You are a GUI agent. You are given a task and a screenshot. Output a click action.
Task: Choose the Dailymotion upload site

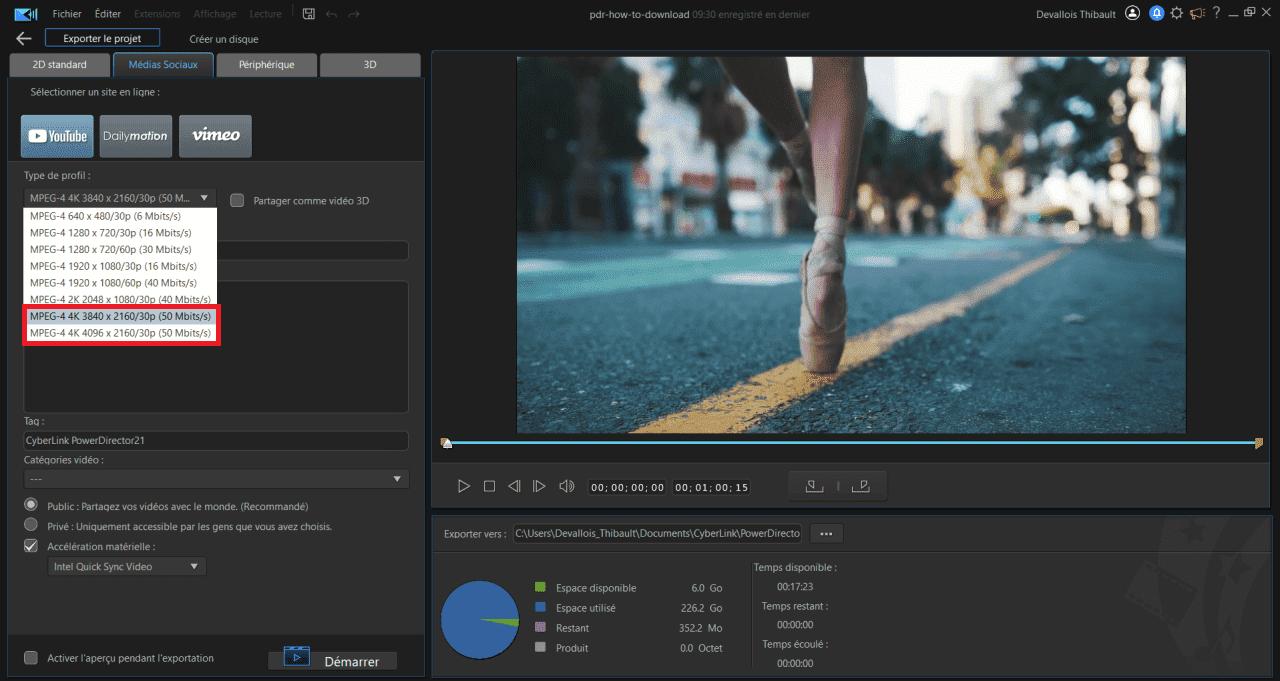click(136, 136)
